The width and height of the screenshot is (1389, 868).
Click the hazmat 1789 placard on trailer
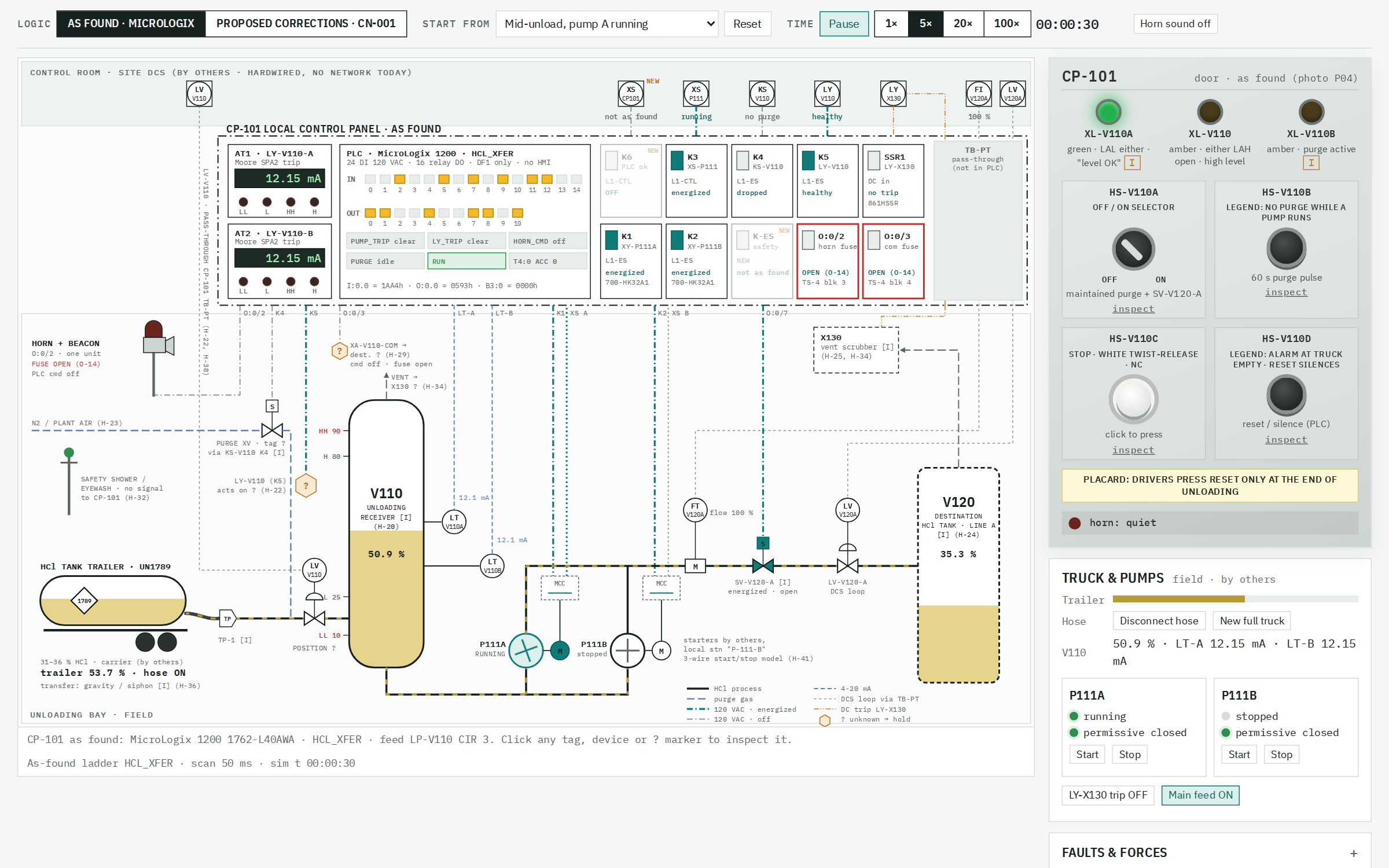(84, 601)
